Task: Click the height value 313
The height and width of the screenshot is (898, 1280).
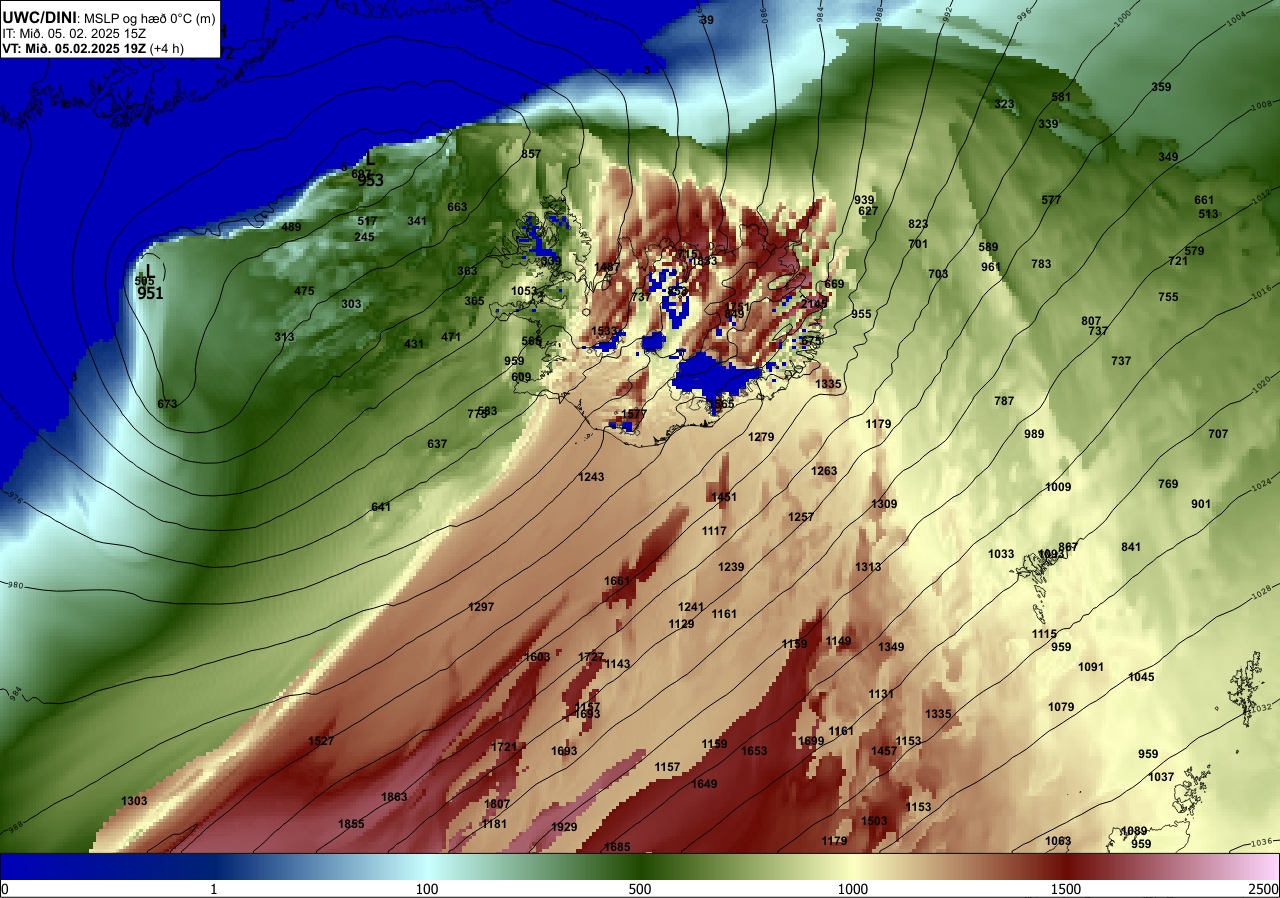Action: pos(284,337)
